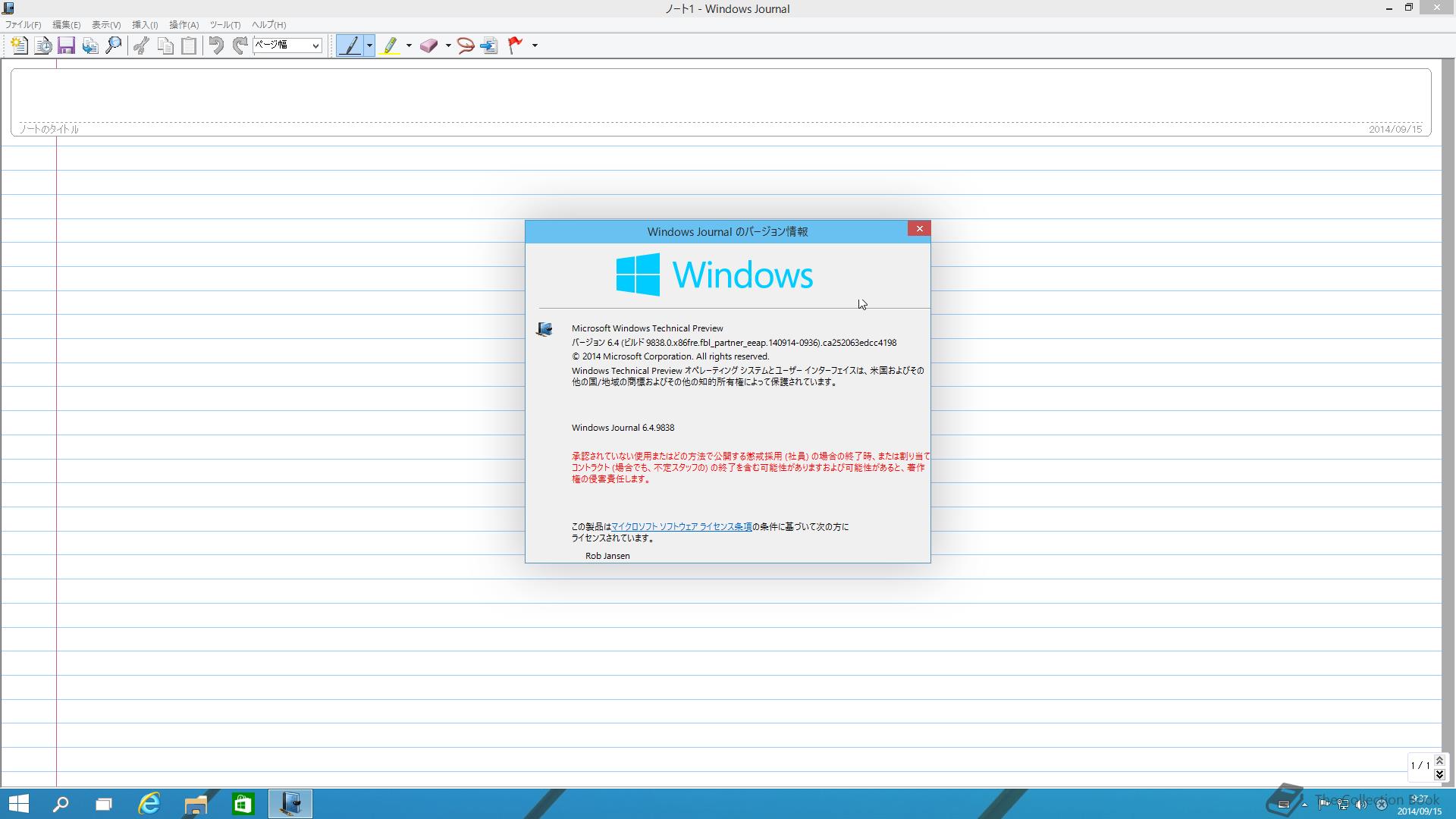Click the Insert/Remove Space tool

point(489,45)
